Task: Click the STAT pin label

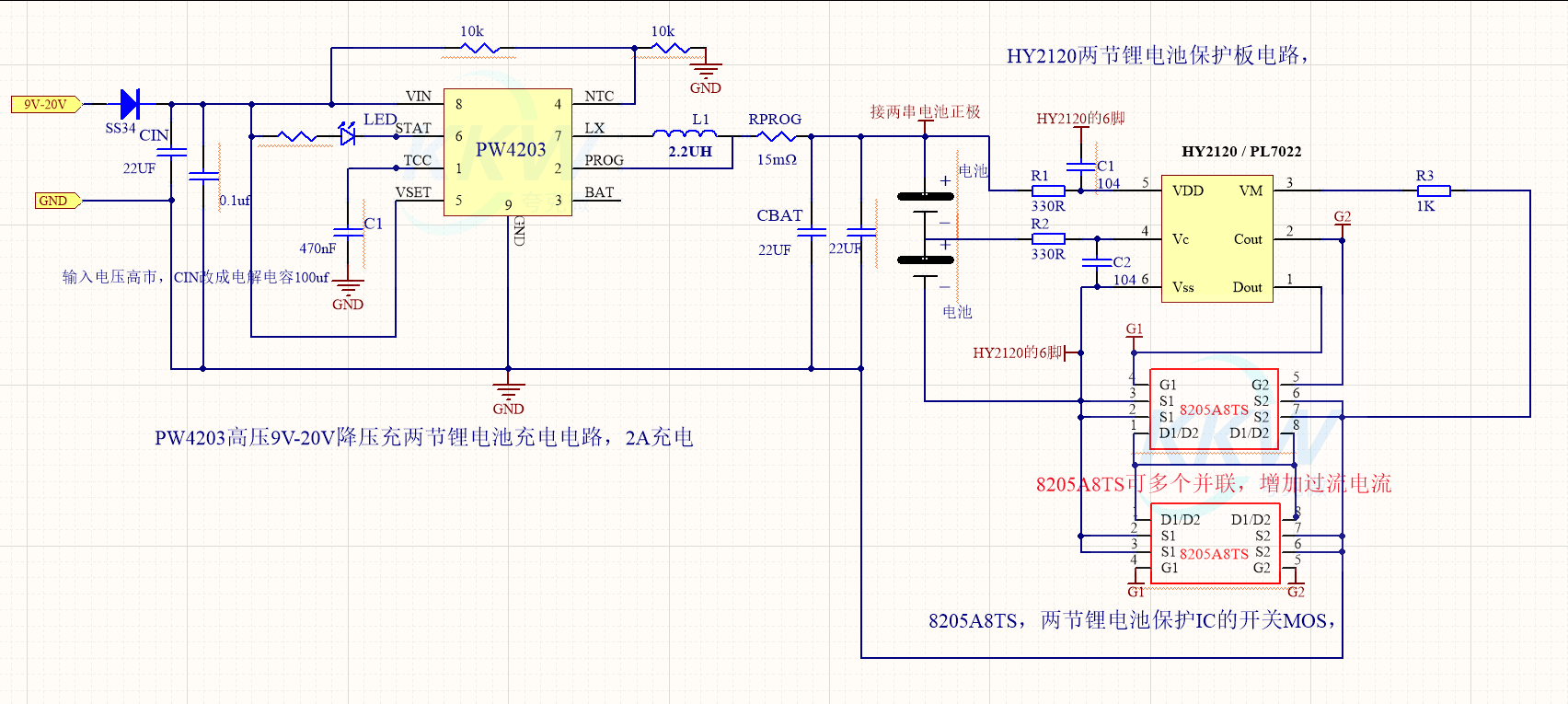Action: tap(414, 128)
